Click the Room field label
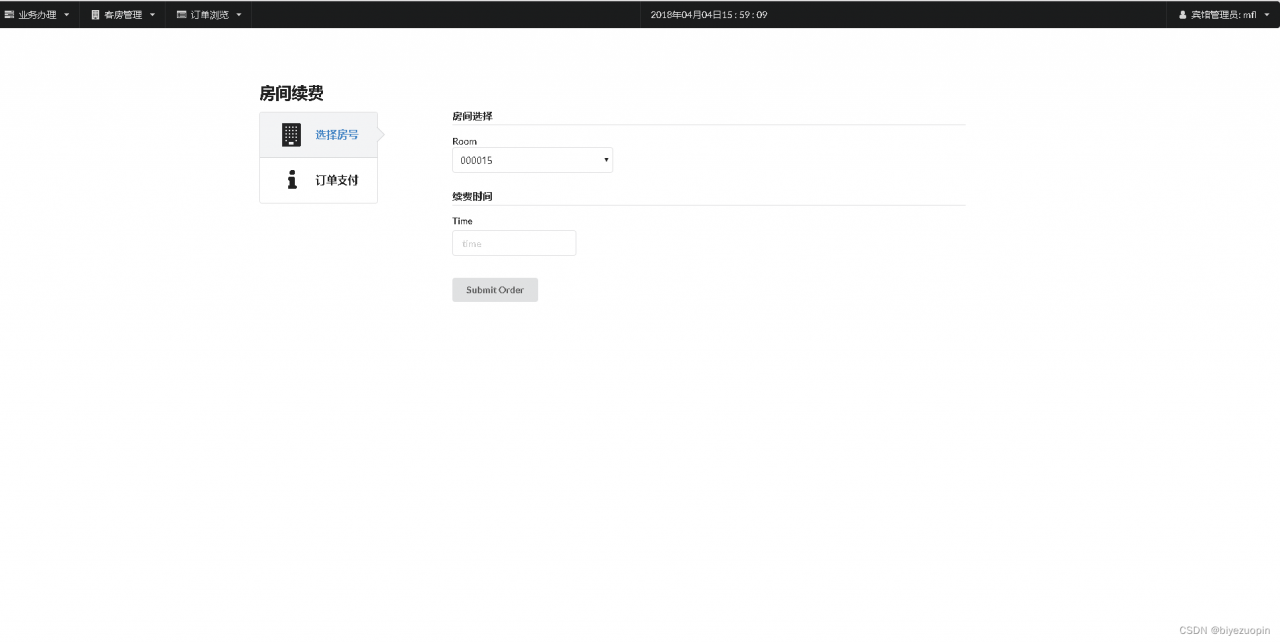This screenshot has width=1280, height=642. pos(464,141)
